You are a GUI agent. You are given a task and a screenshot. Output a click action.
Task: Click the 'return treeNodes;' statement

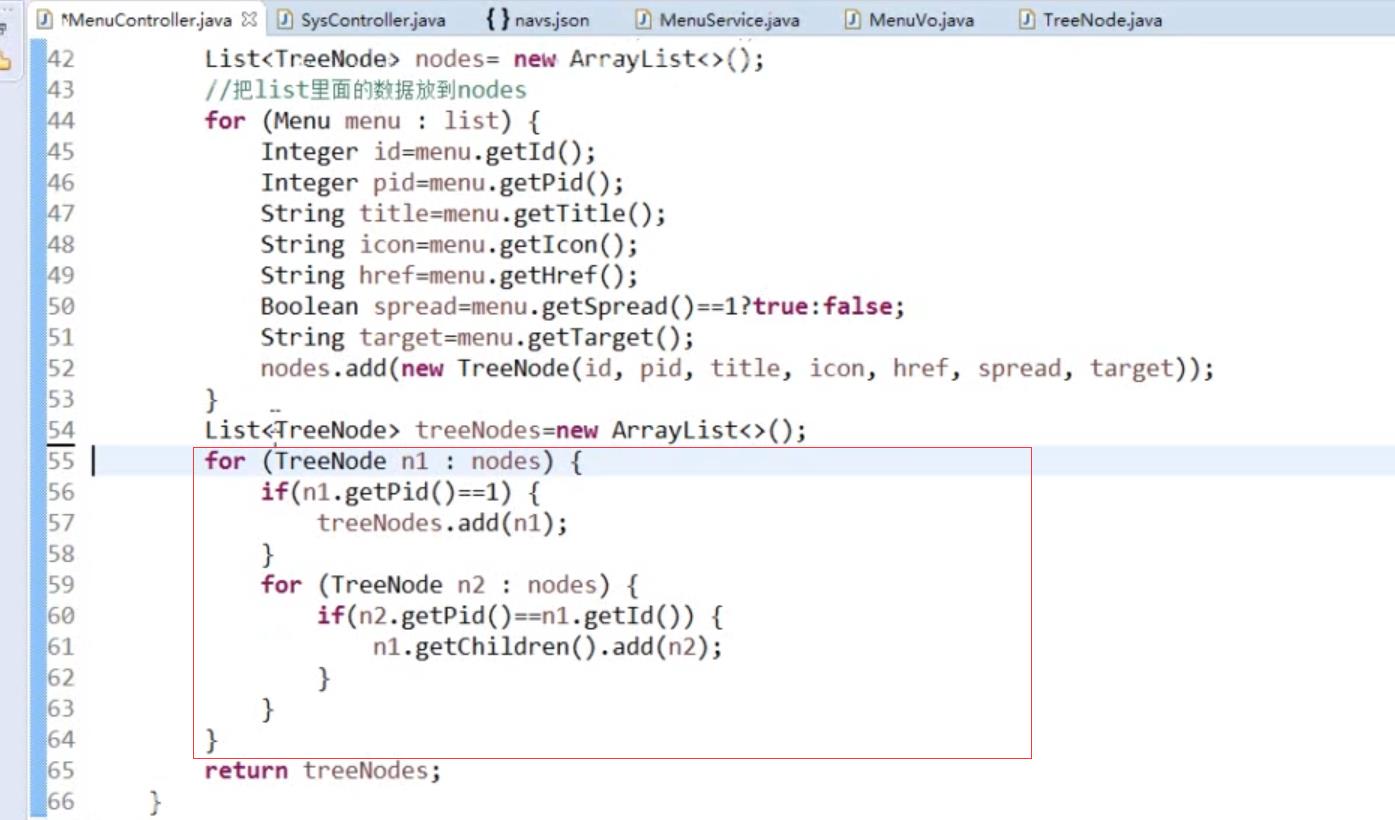322,771
